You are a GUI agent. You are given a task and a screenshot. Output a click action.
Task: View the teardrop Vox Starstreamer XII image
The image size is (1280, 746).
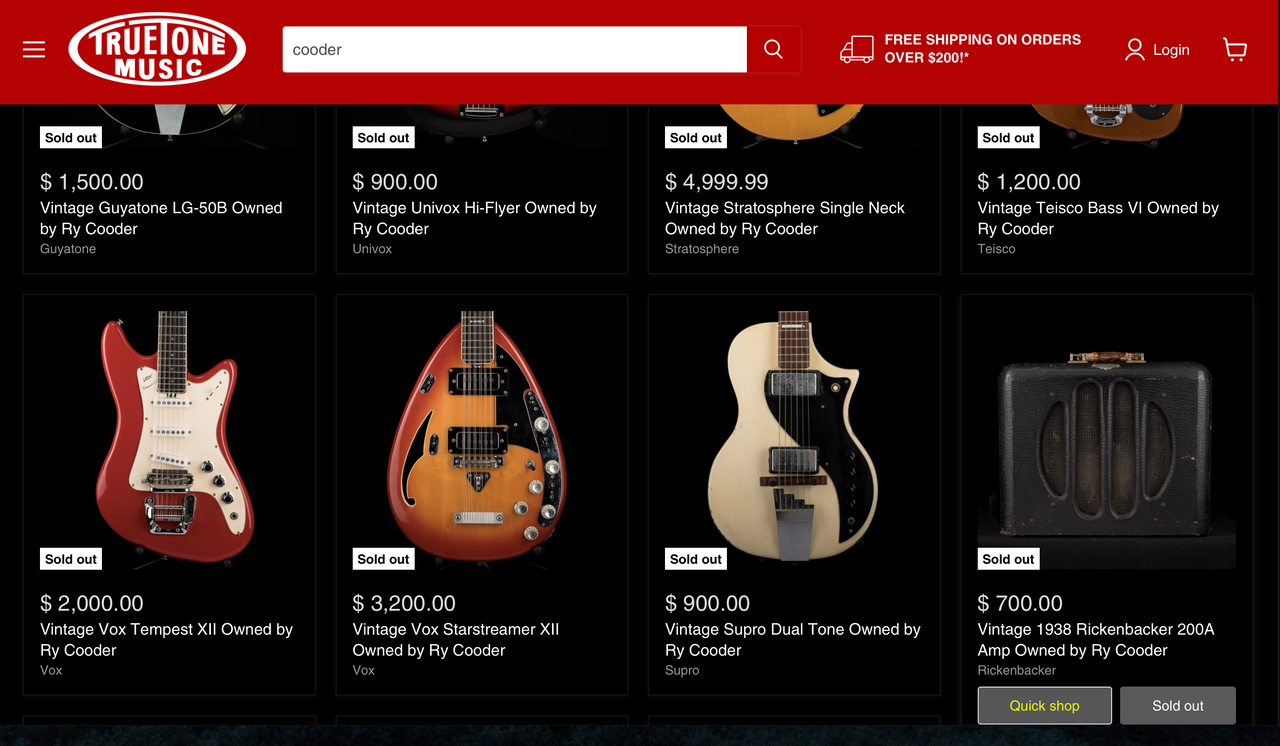tap(482, 440)
